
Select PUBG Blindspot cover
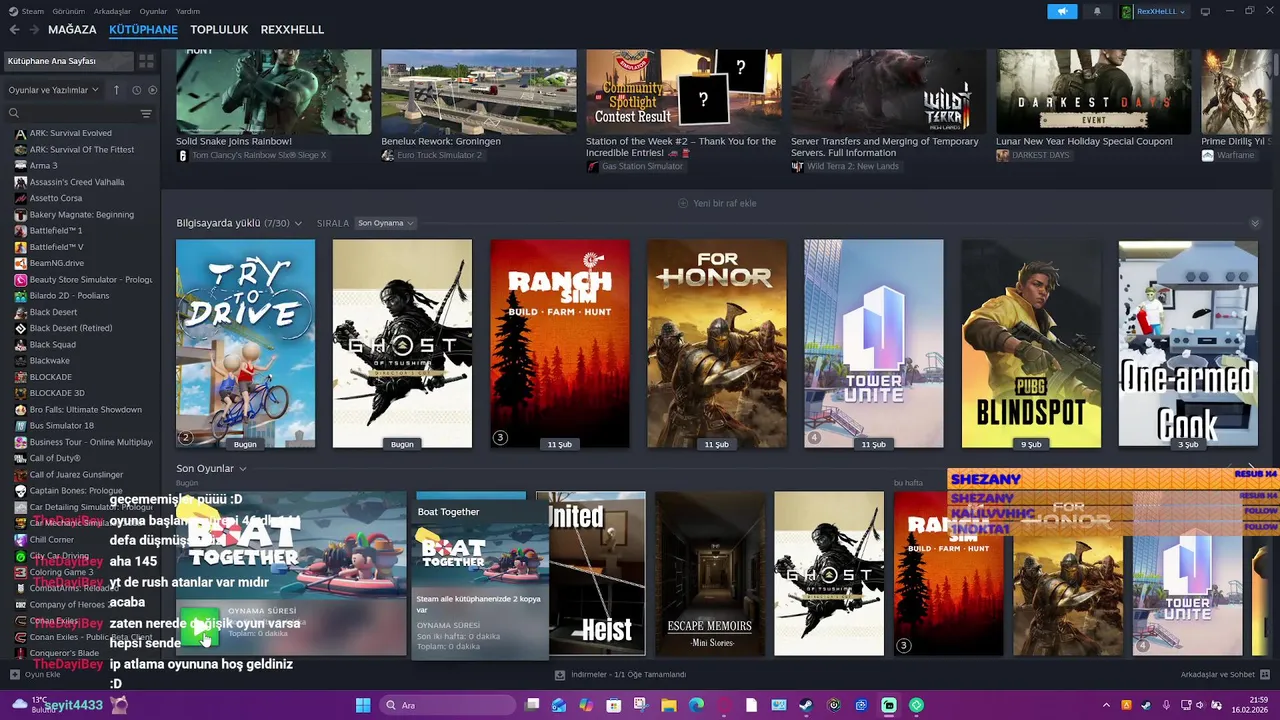(x=1031, y=343)
